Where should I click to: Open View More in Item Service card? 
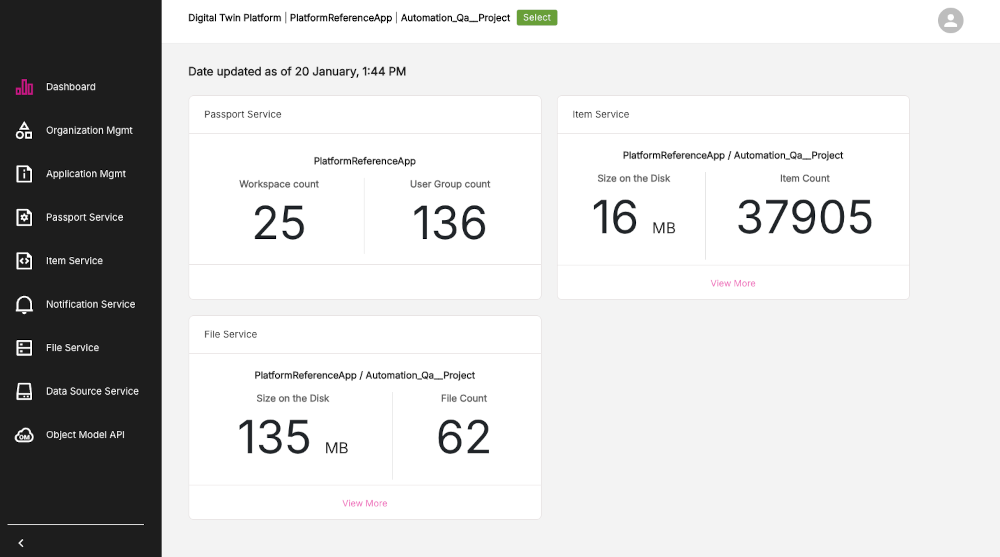pos(732,284)
